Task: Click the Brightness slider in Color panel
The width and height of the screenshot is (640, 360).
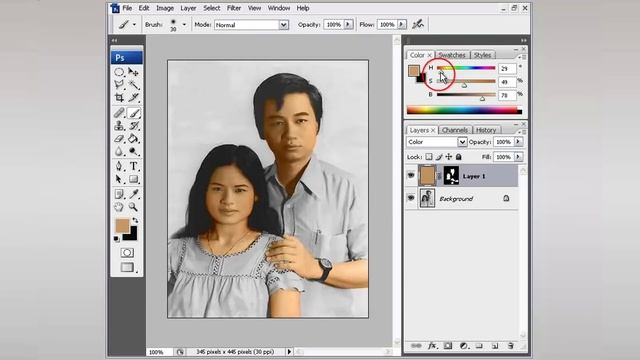Action: (x=466, y=96)
